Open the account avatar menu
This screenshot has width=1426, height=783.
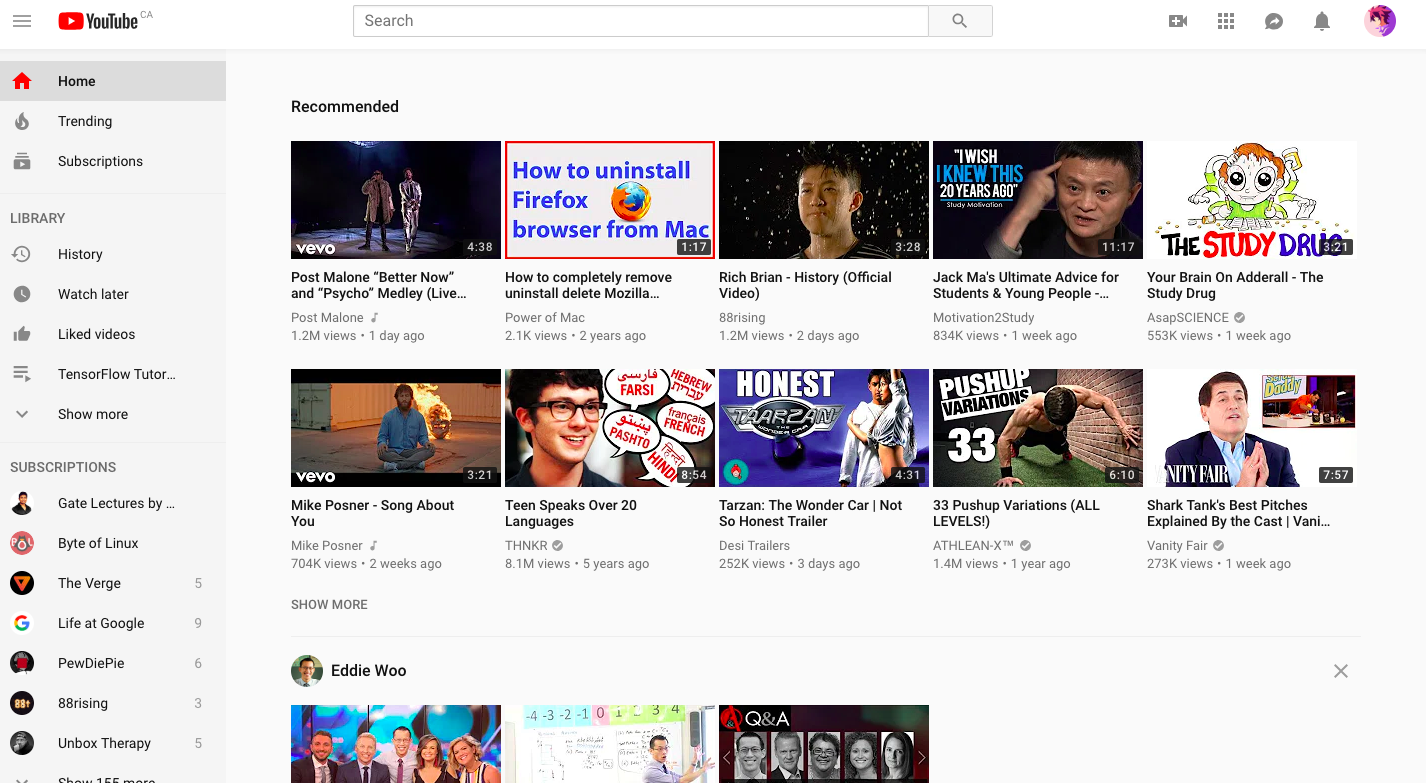pos(1380,21)
